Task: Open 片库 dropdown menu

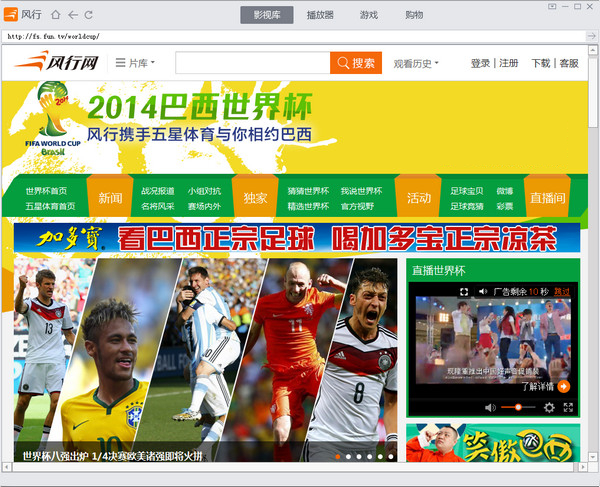Action: (135, 63)
